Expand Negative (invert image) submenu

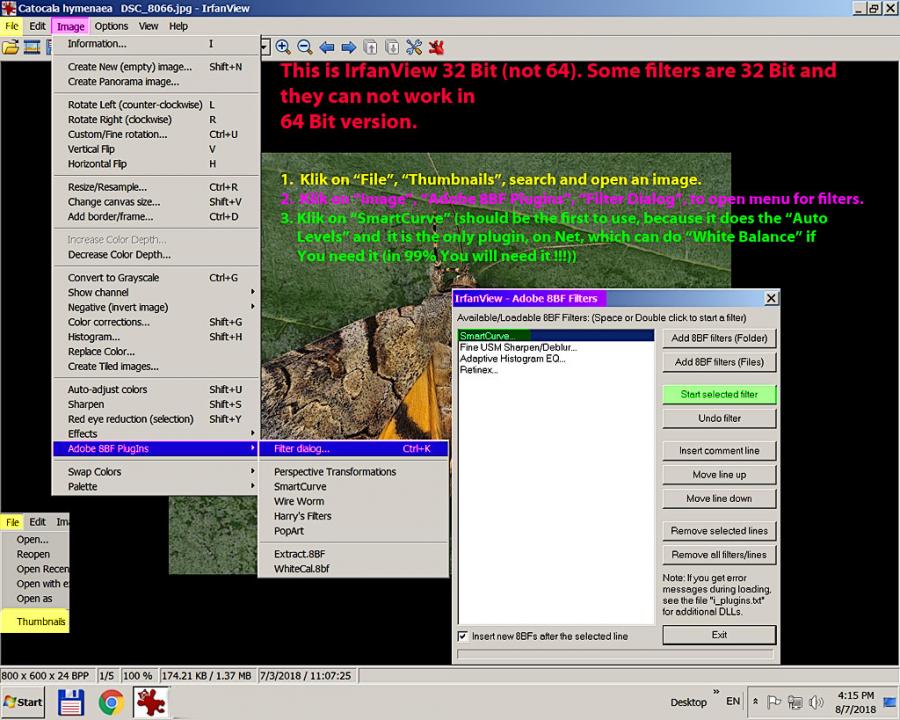tap(156, 308)
